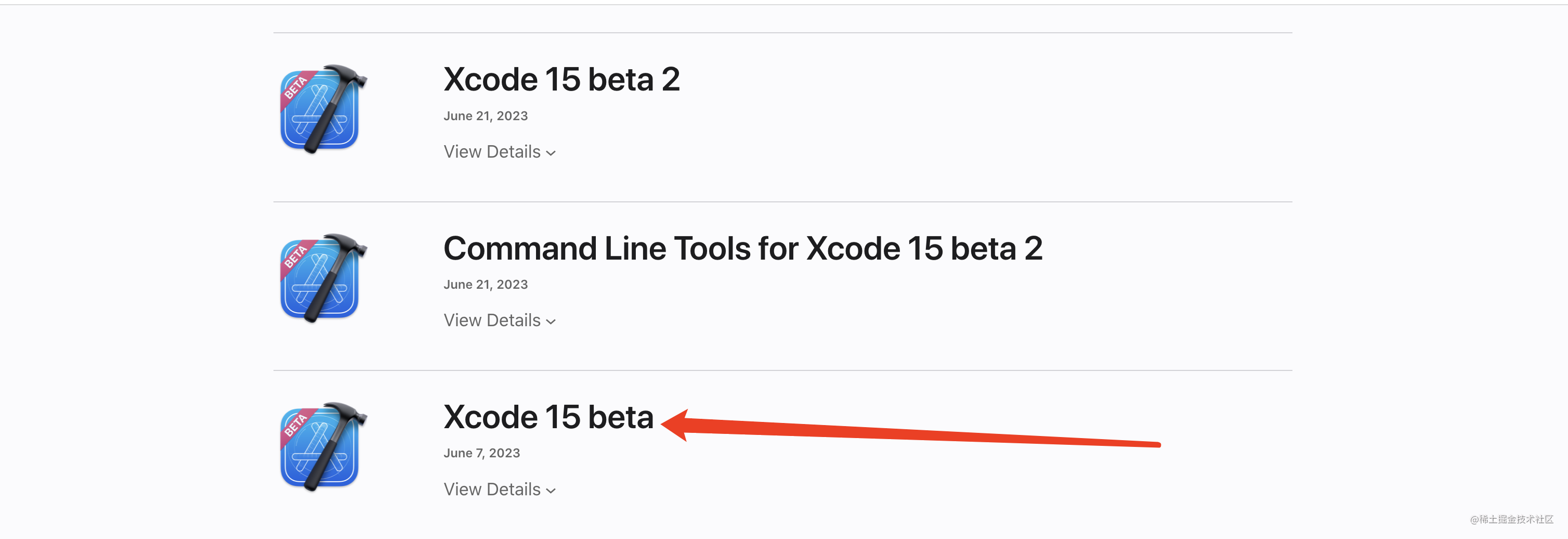1568x539 pixels.
Task: Click the chevron beside Xcode 15 beta 2 details
Action: (x=551, y=153)
